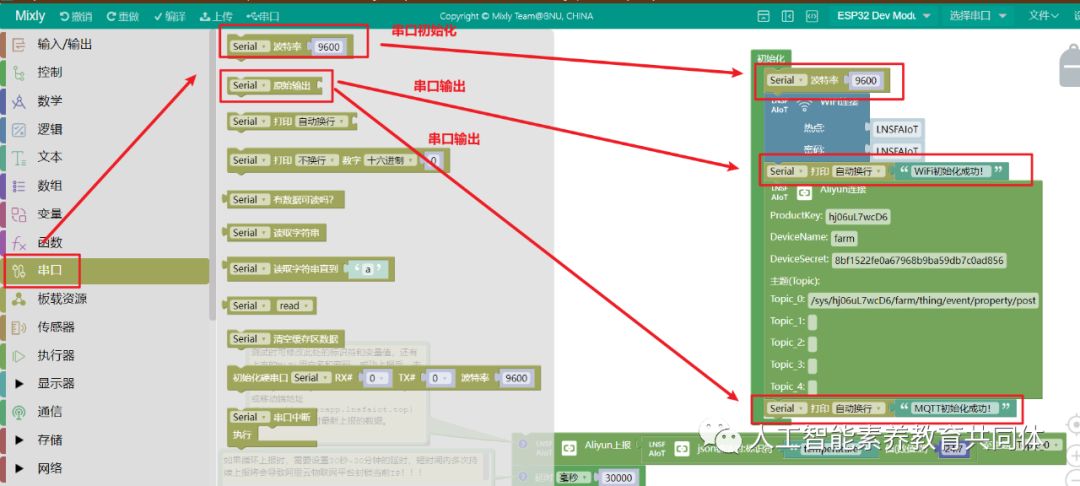Viewport: 1080px width, 486px height.
Task: Click the Mixly logo
Action: (30, 15)
